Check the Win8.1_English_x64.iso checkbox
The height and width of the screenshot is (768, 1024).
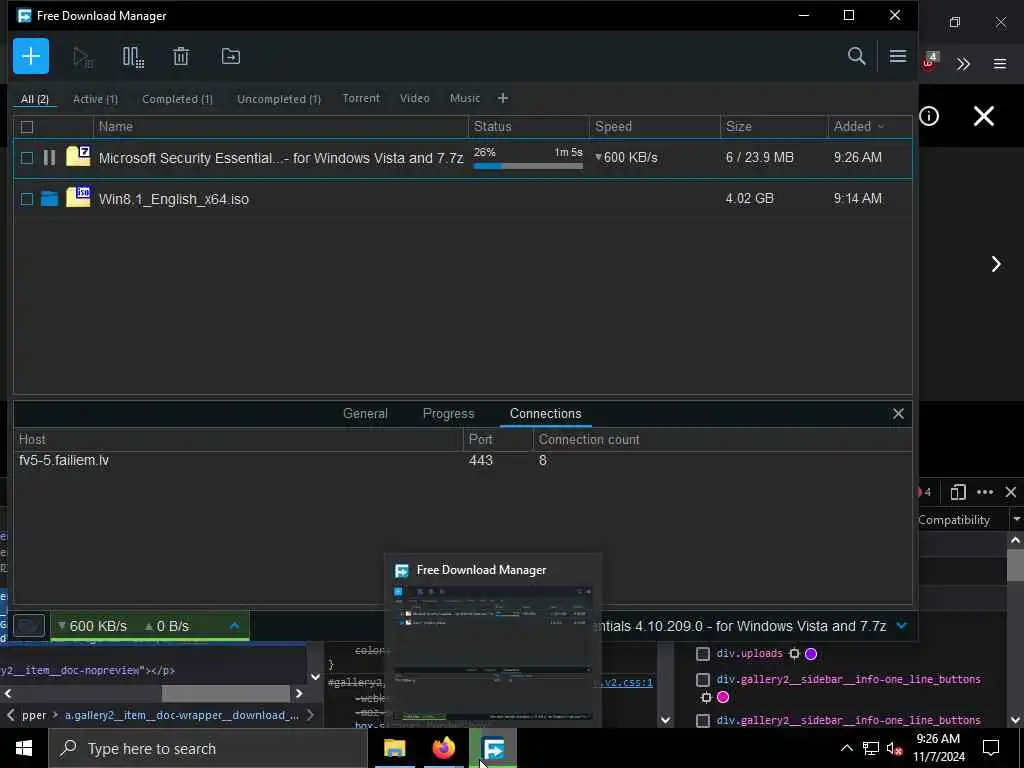27,199
